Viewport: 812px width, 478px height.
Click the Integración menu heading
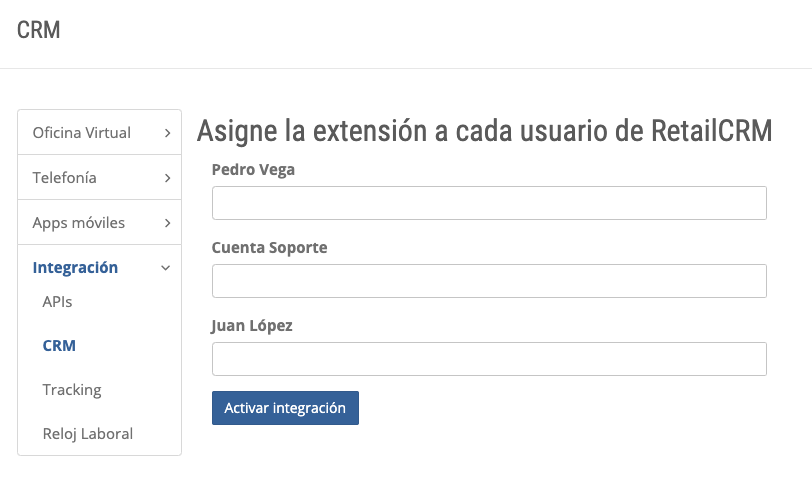click(x=76, y=268)
